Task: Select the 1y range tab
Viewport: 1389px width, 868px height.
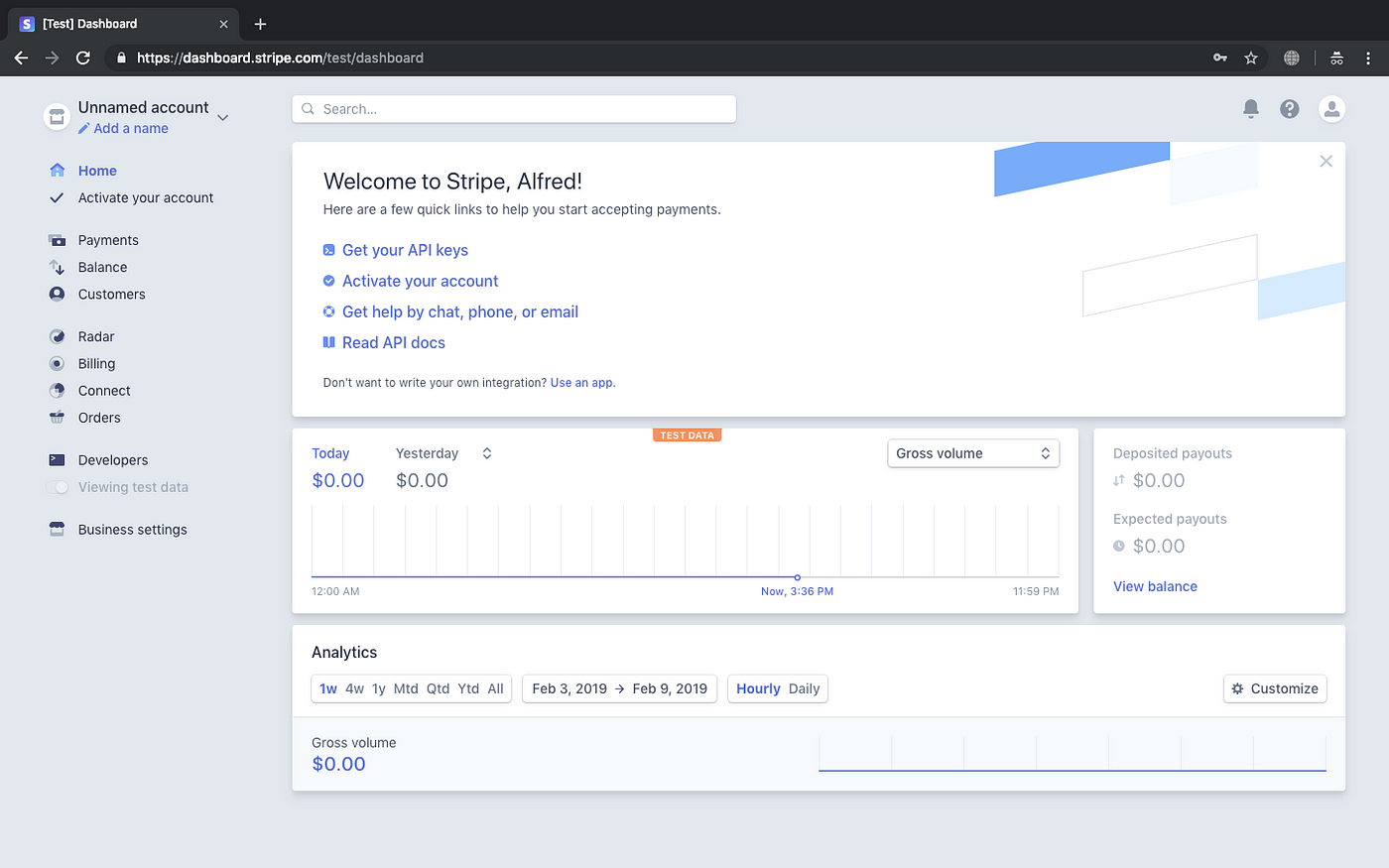Action: tap(379, 688)
